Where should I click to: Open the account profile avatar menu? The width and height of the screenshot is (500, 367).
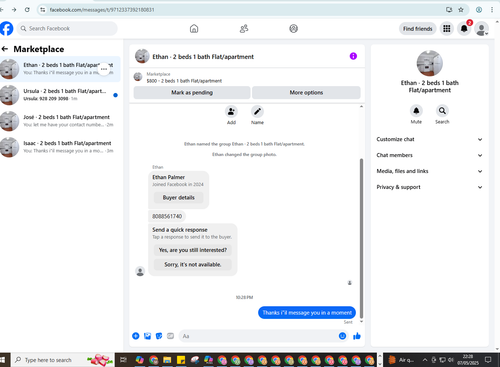pos(482,29)
